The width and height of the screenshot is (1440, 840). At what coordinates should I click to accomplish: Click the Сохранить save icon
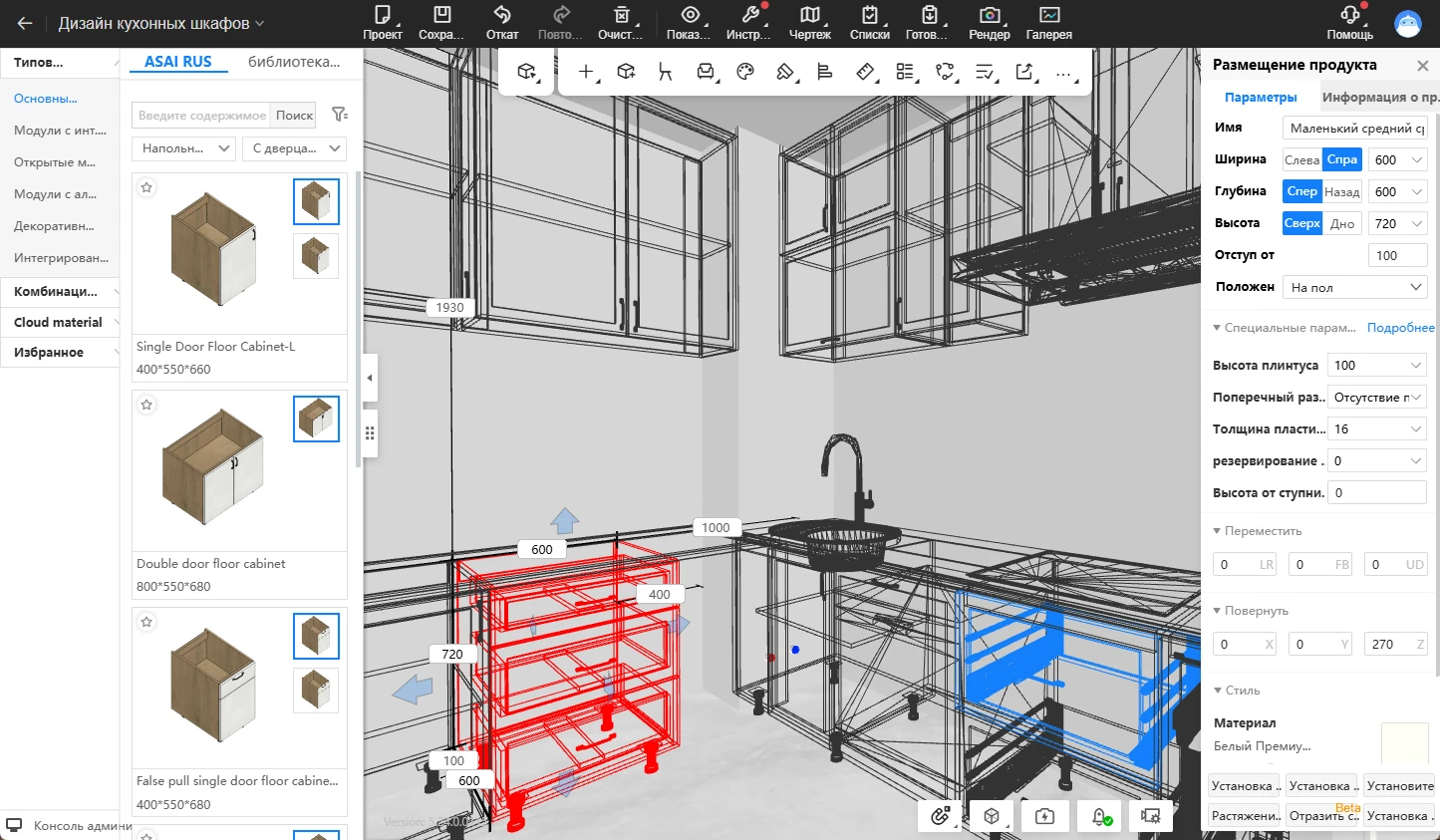(x=441, y=16)
